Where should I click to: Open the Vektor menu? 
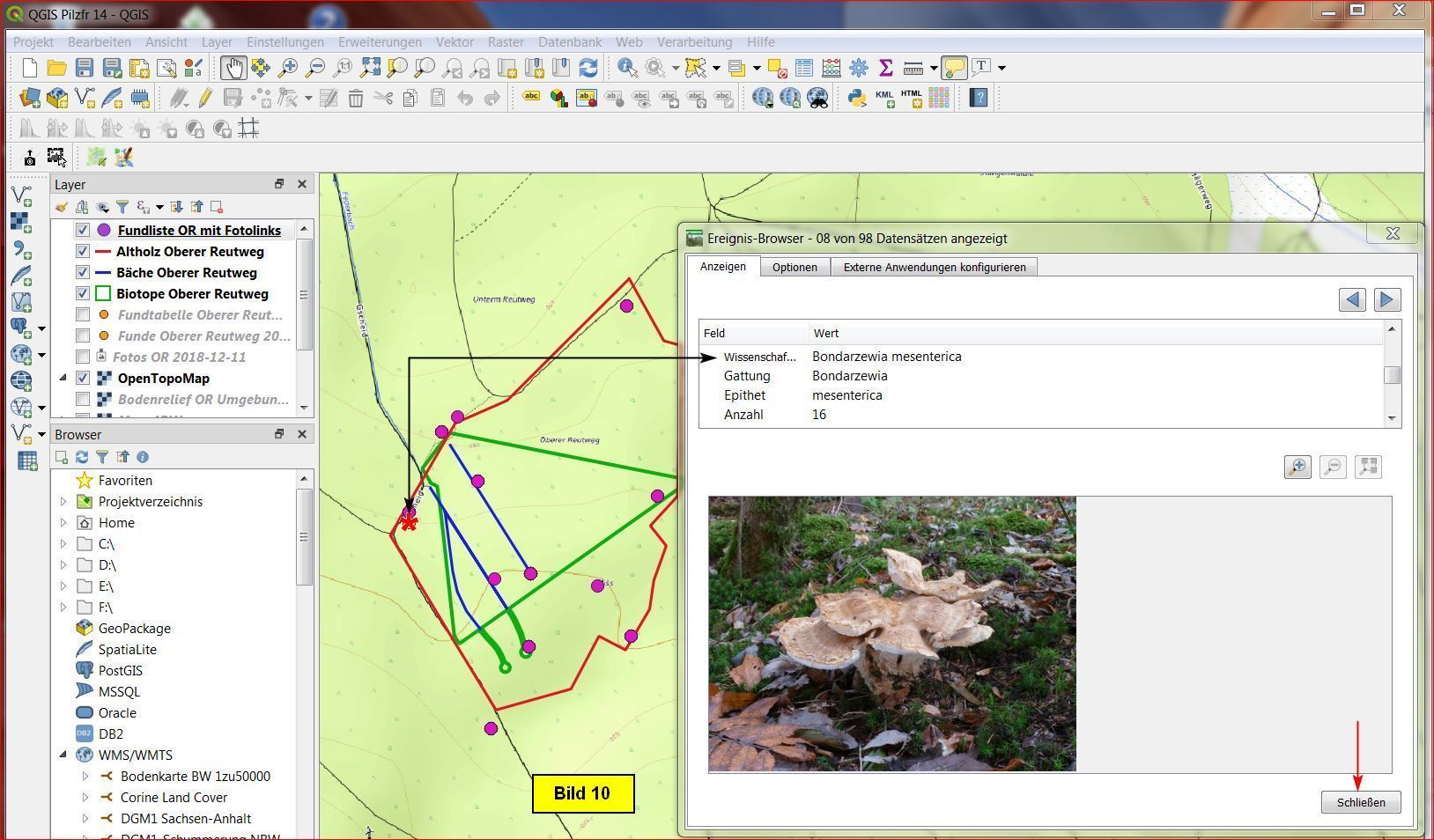tap(454, 42)
